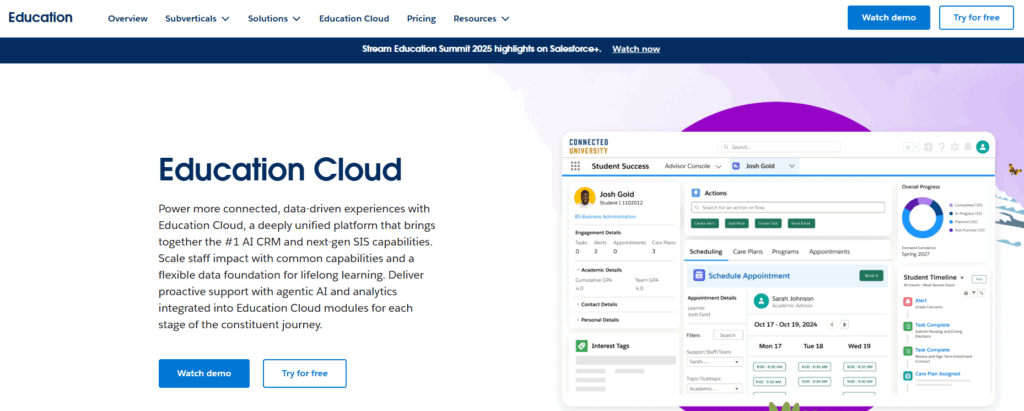Image resolution: width=1024 pixels, height=411 pixels.
Task: Click the Send Email action button
Action: click(801, 223)
